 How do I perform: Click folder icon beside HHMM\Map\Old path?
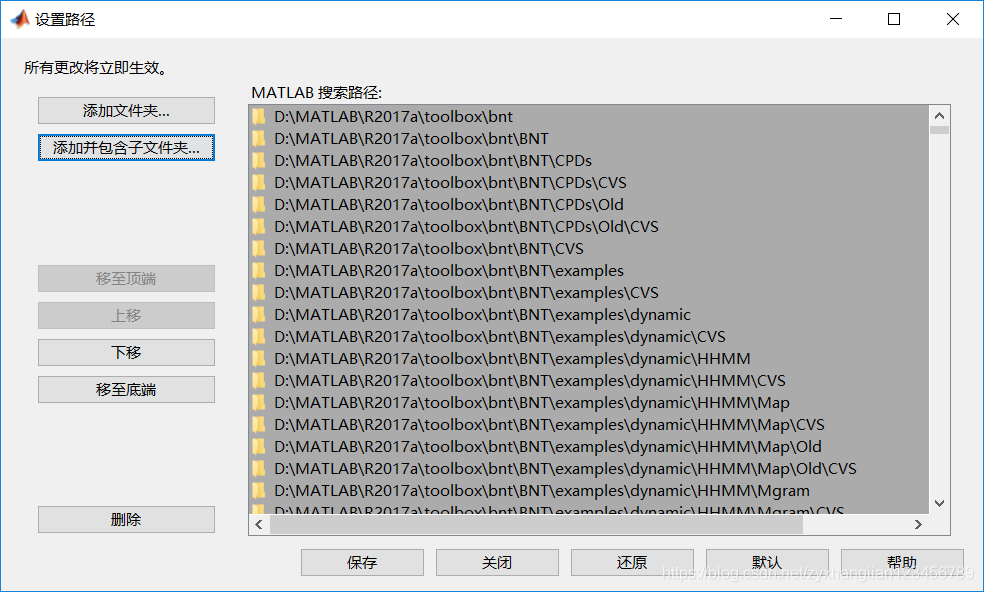[x=259, y=446]
